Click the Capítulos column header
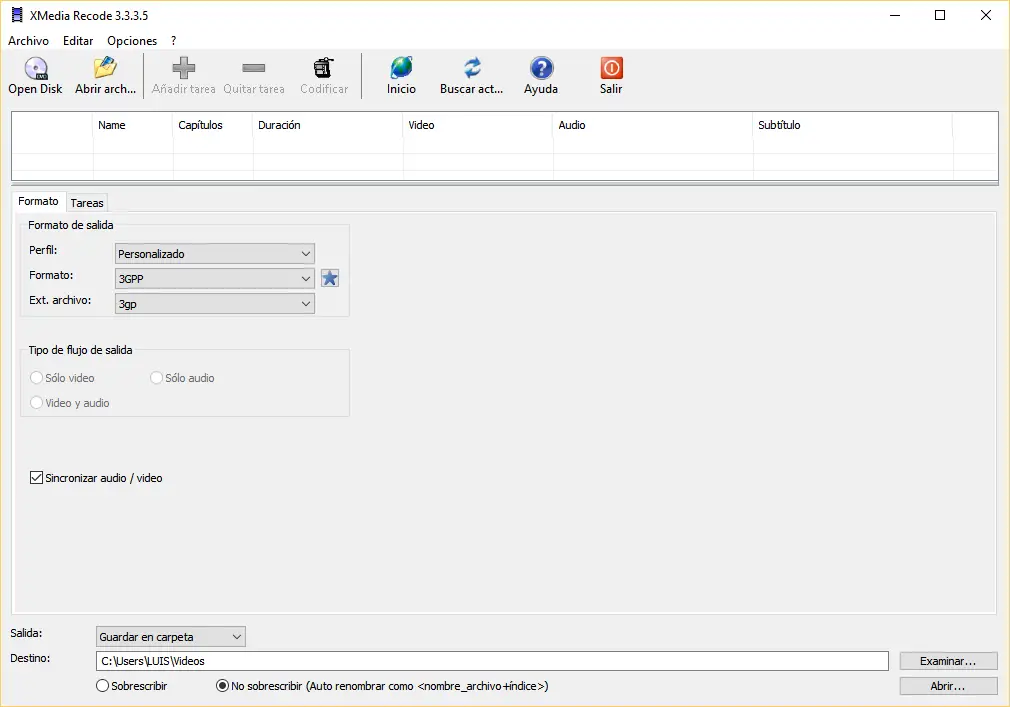The image size is (1010, 707). [213, 125]
